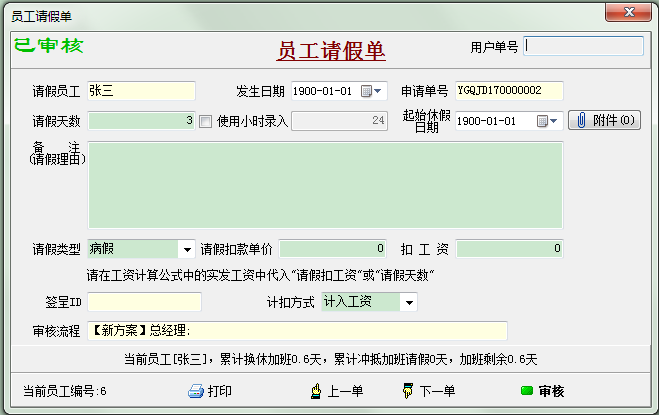Enable the 使用小时录入 checkbox

tap(206, 122)
